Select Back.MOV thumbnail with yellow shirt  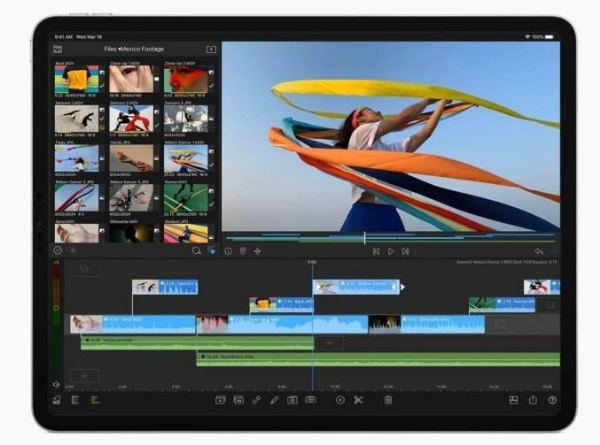coord(77,78)
